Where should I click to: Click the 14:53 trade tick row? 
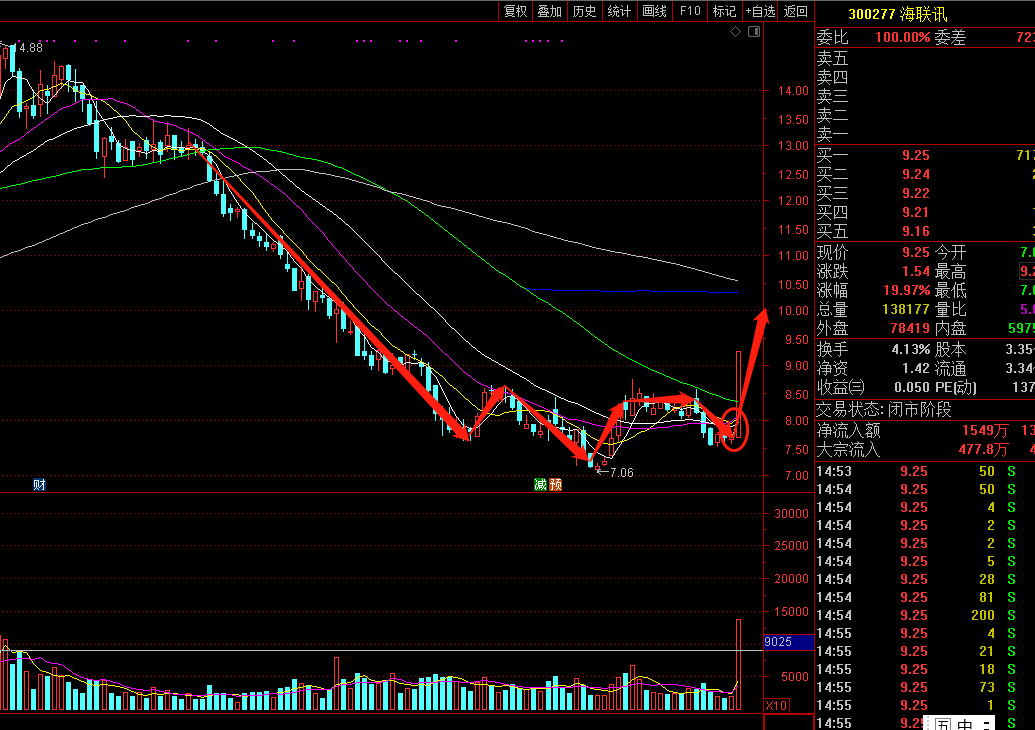click(x=925, y=471)
